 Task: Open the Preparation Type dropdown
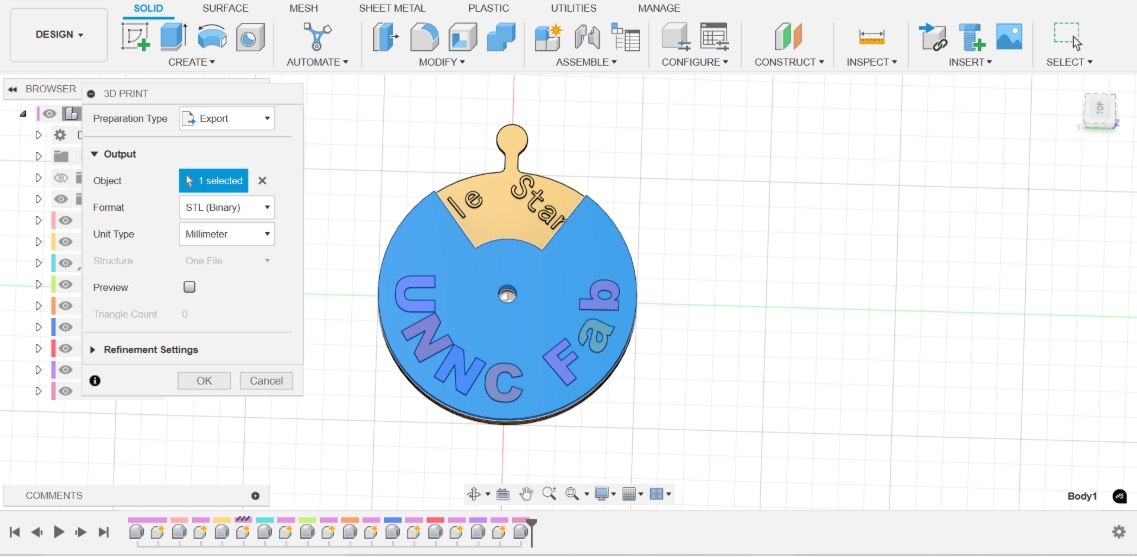(x=227, y=118)
